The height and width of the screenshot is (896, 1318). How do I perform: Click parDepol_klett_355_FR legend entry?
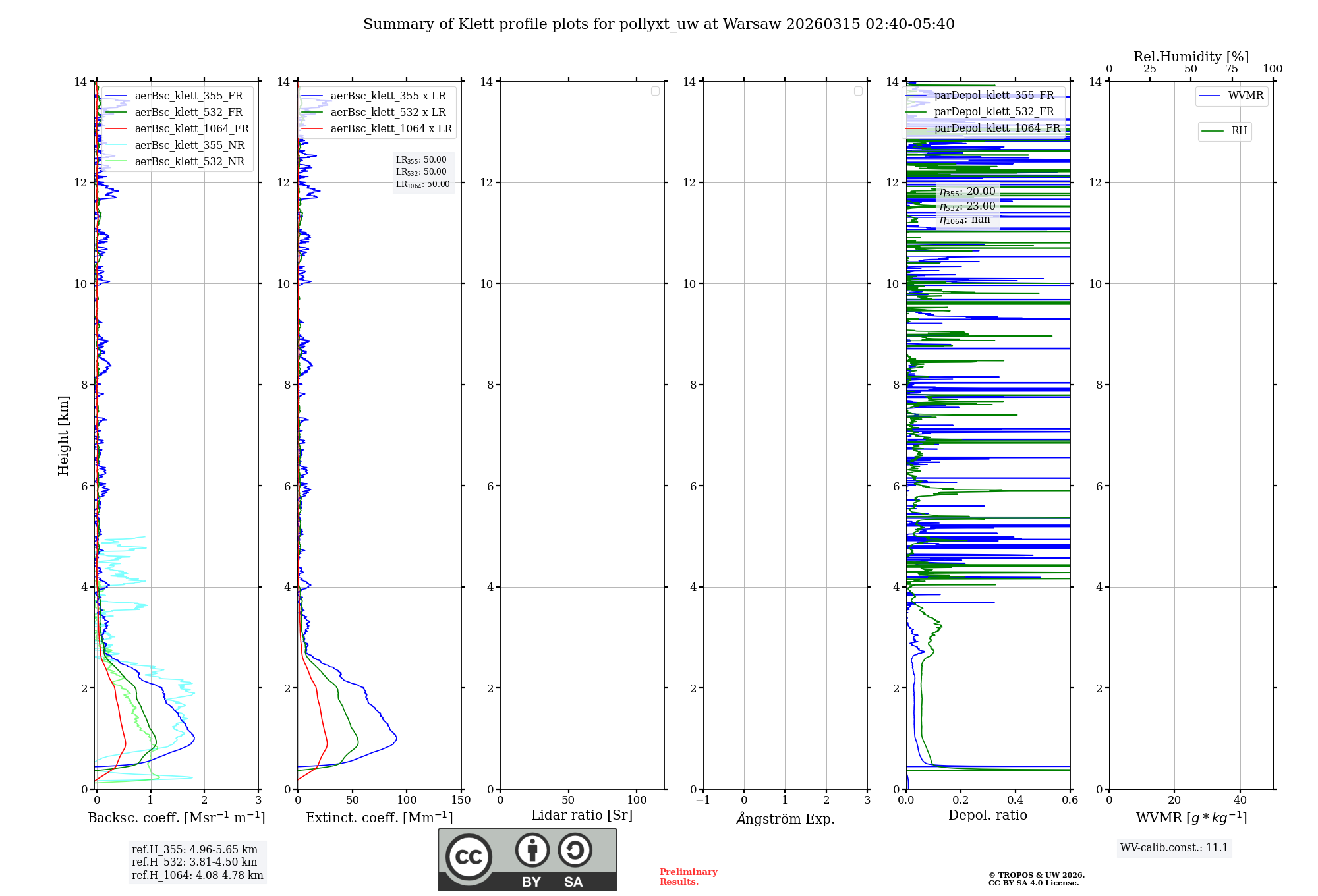(993, 96)
